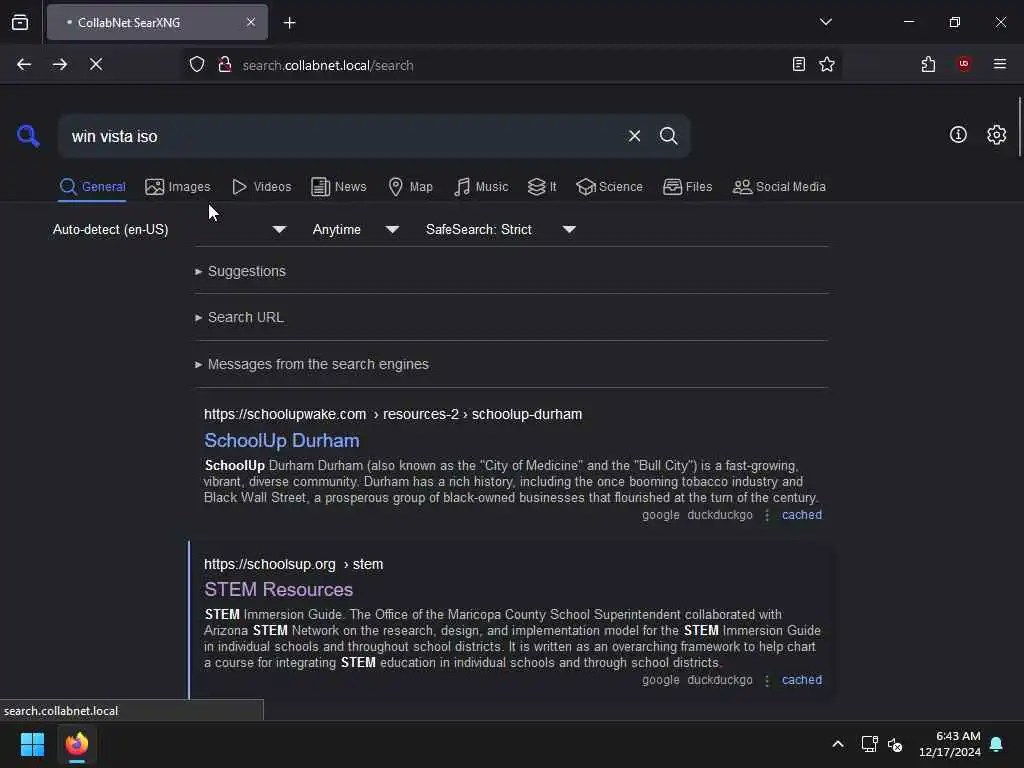
Task: Open cached link for STEM Resources
Action: [x=801, y=680]
